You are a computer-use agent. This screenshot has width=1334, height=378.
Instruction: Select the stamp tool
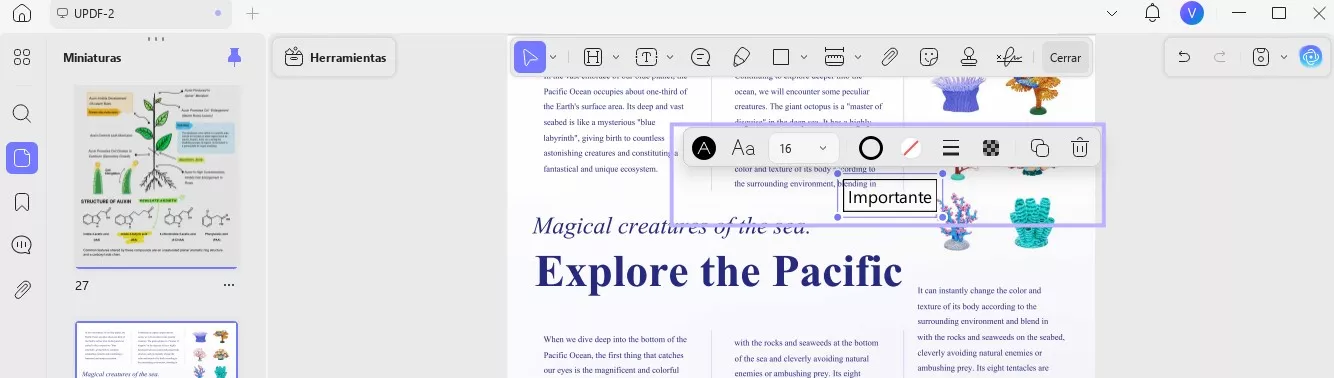pyautogui.click(x=968, y=57)
